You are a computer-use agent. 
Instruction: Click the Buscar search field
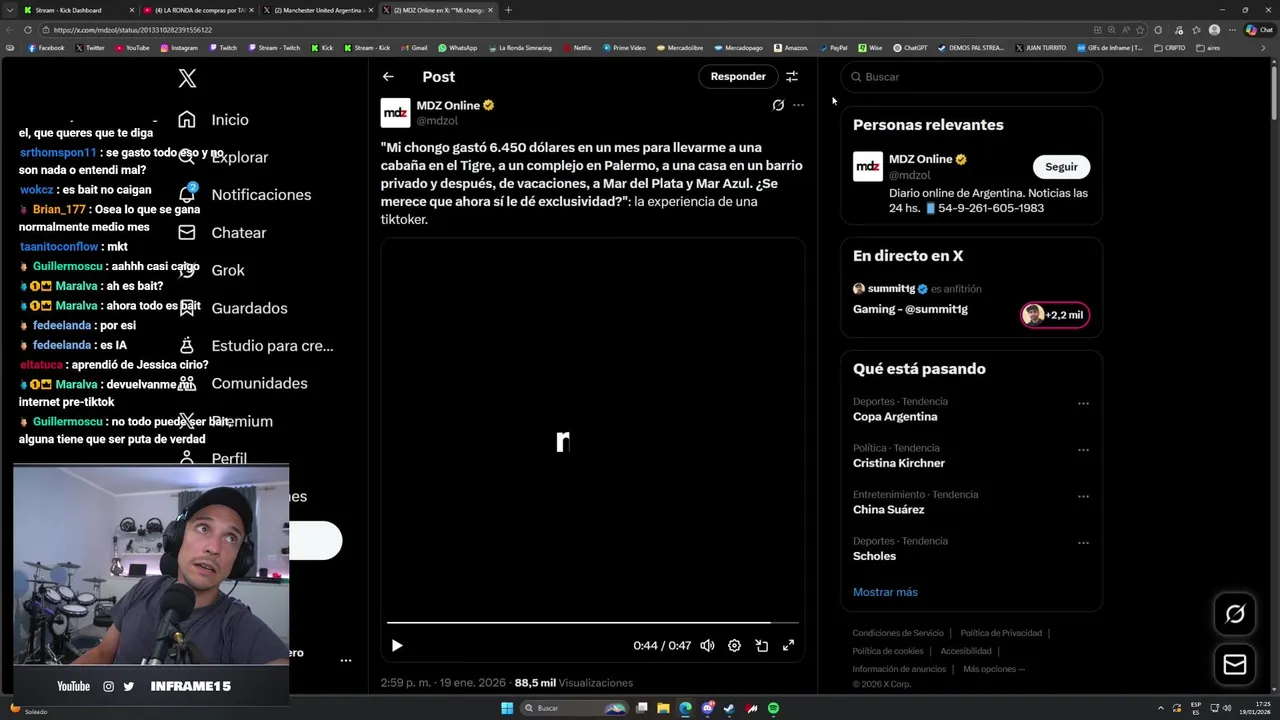971,77
